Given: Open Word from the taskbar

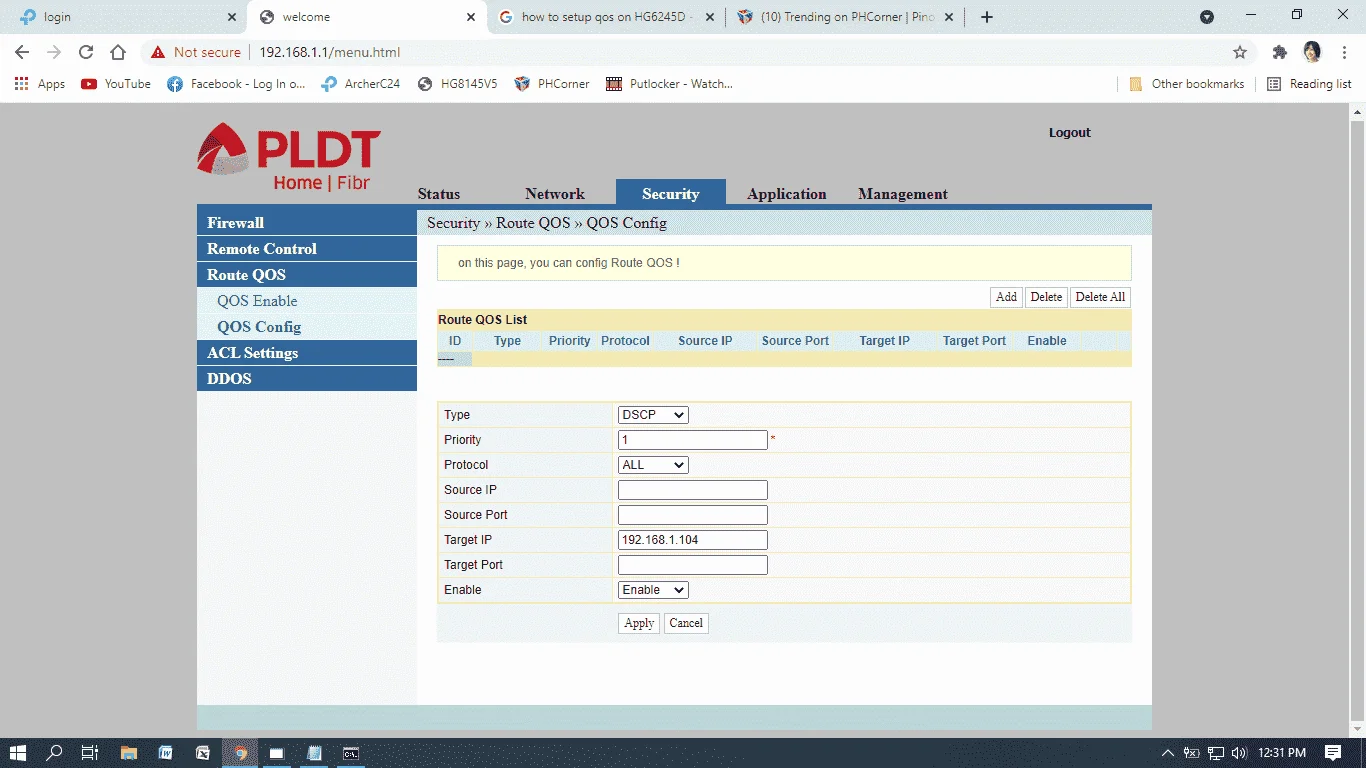Looking at the screenshot, I should pyautogui.click(x=165, y=753).
